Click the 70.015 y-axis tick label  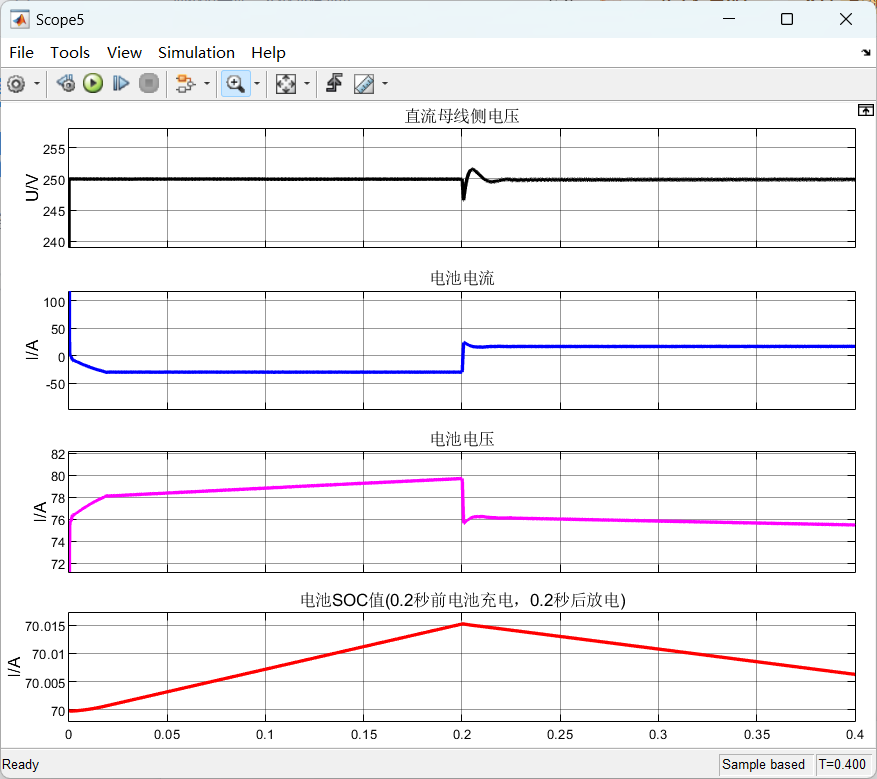pyautogui.click(x=45, y=626)
